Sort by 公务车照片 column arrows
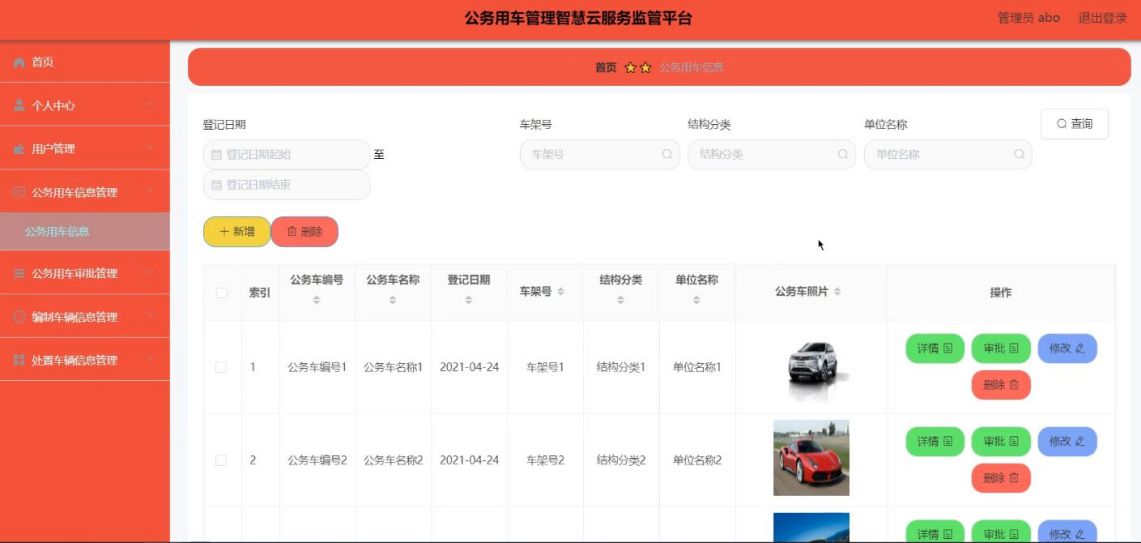The width and height of the screenshot is (1141, 543). pos(838,292)
